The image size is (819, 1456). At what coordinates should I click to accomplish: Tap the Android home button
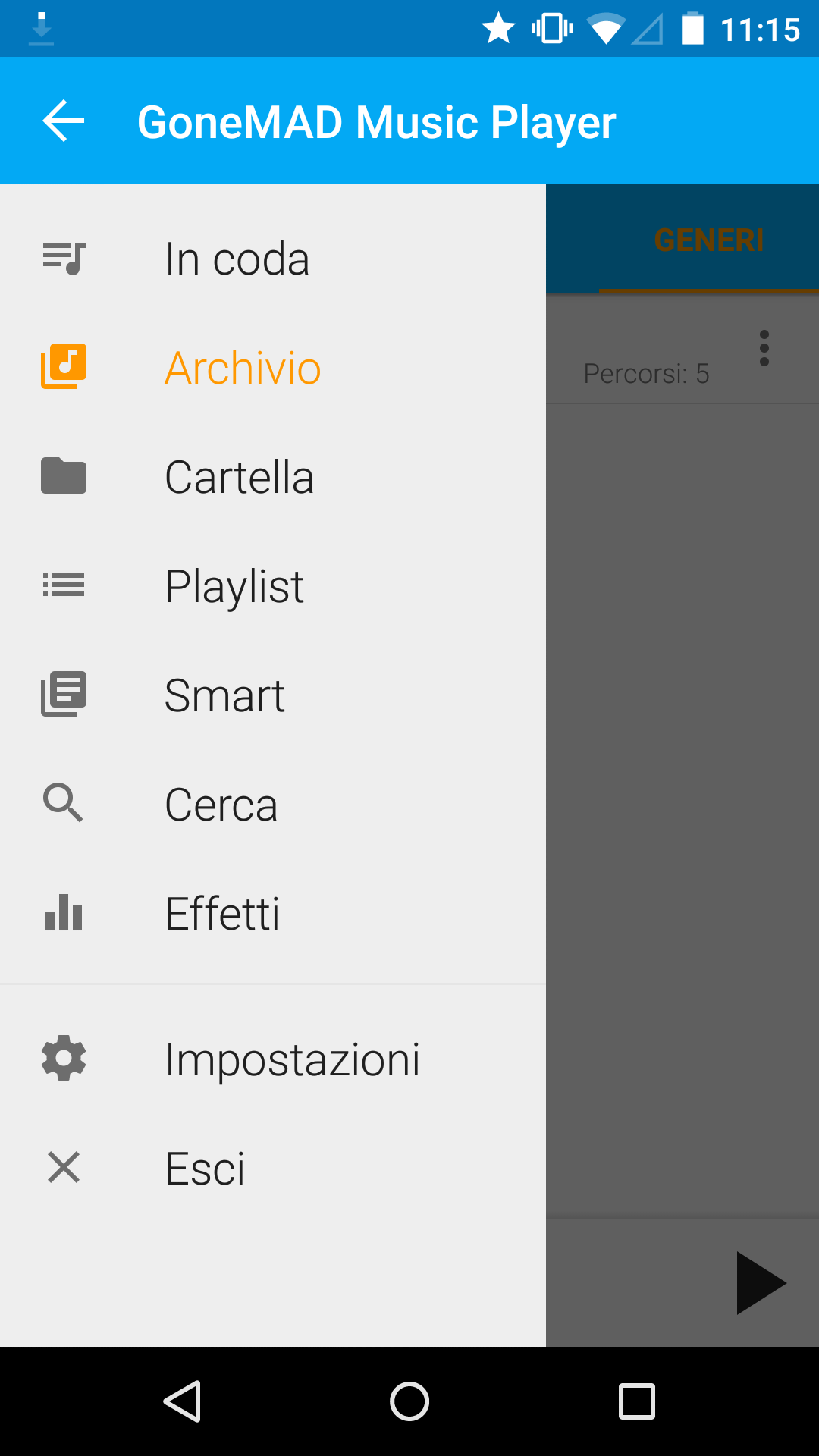tap(409, 1401)
